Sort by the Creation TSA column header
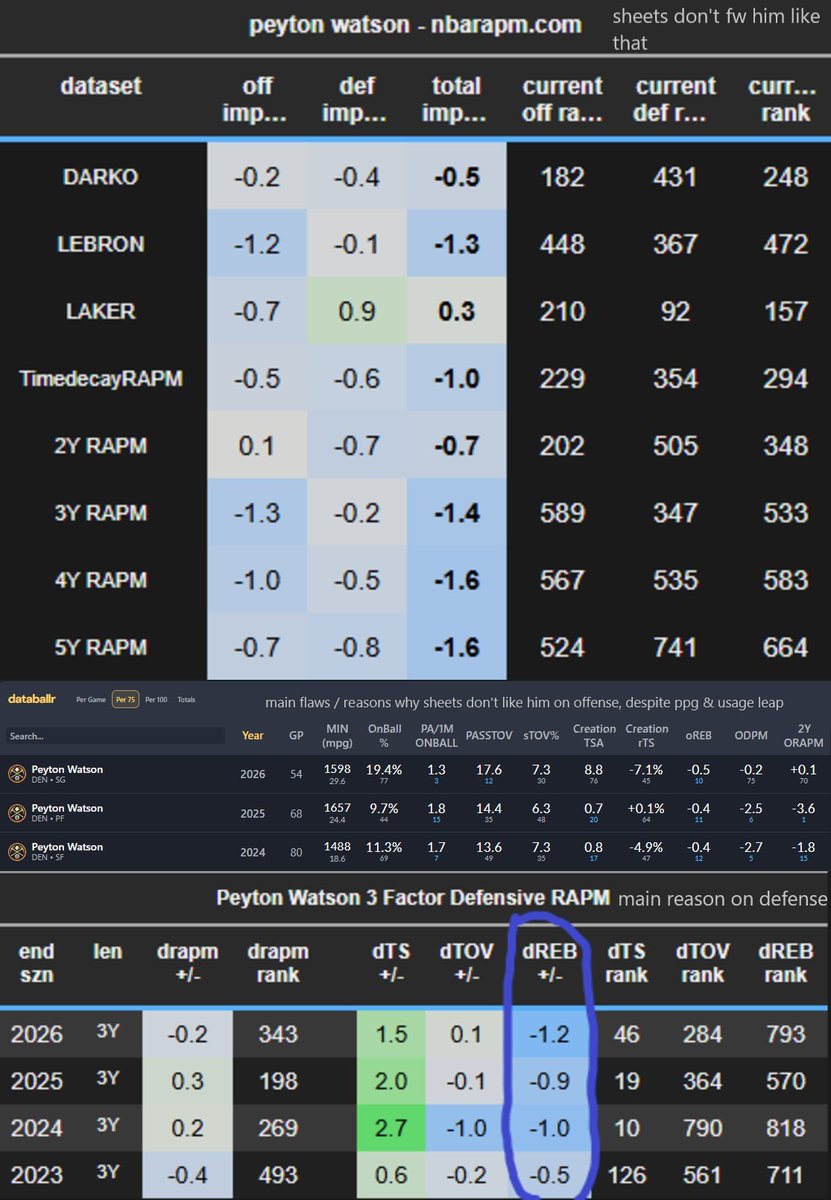831x1200 pixels. [x=594, y=735]
